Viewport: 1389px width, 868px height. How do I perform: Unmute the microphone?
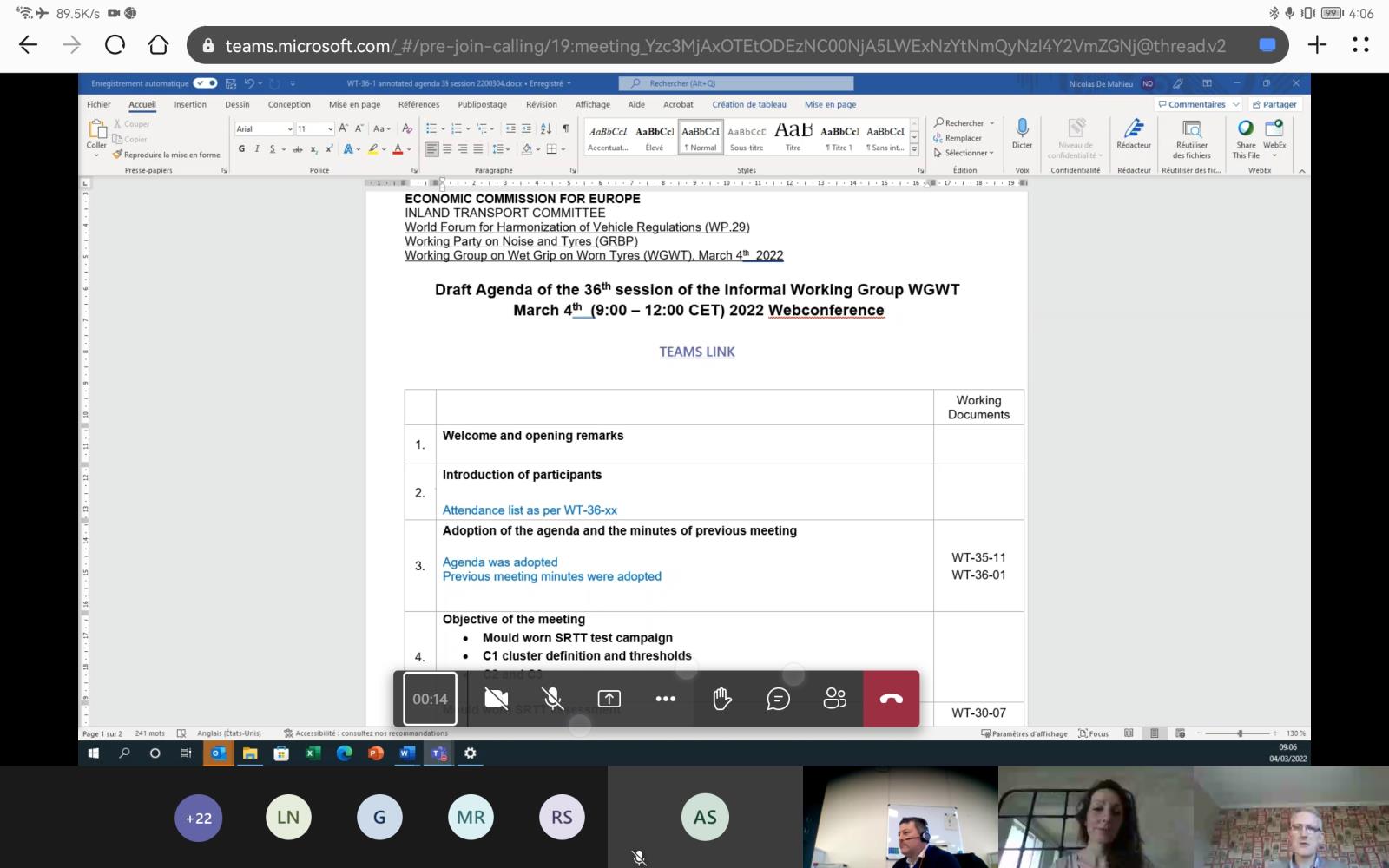552,699
